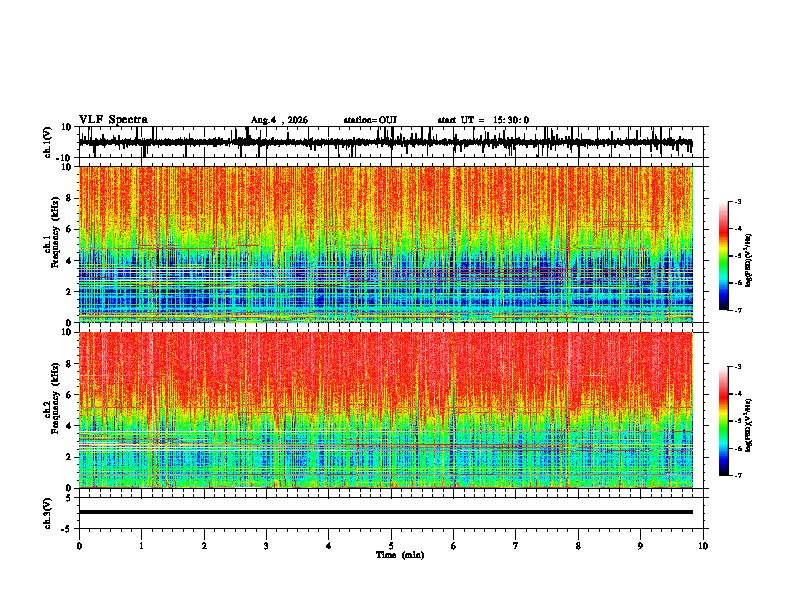The image size is (792, 612).
Task: Click the start UT 15:30:0 label
Action: pyautogui.click(x=483, y=120)
